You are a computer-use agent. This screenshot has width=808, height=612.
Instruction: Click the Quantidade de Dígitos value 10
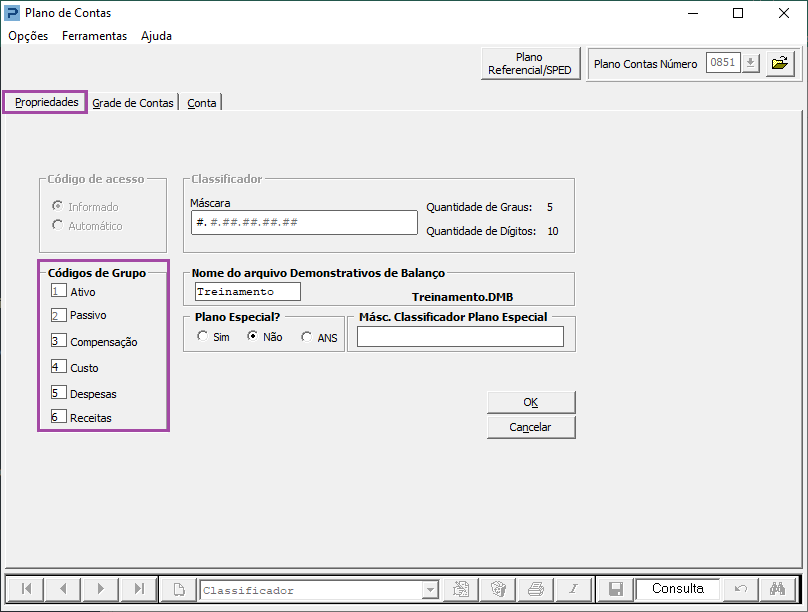tap(553, 231)
